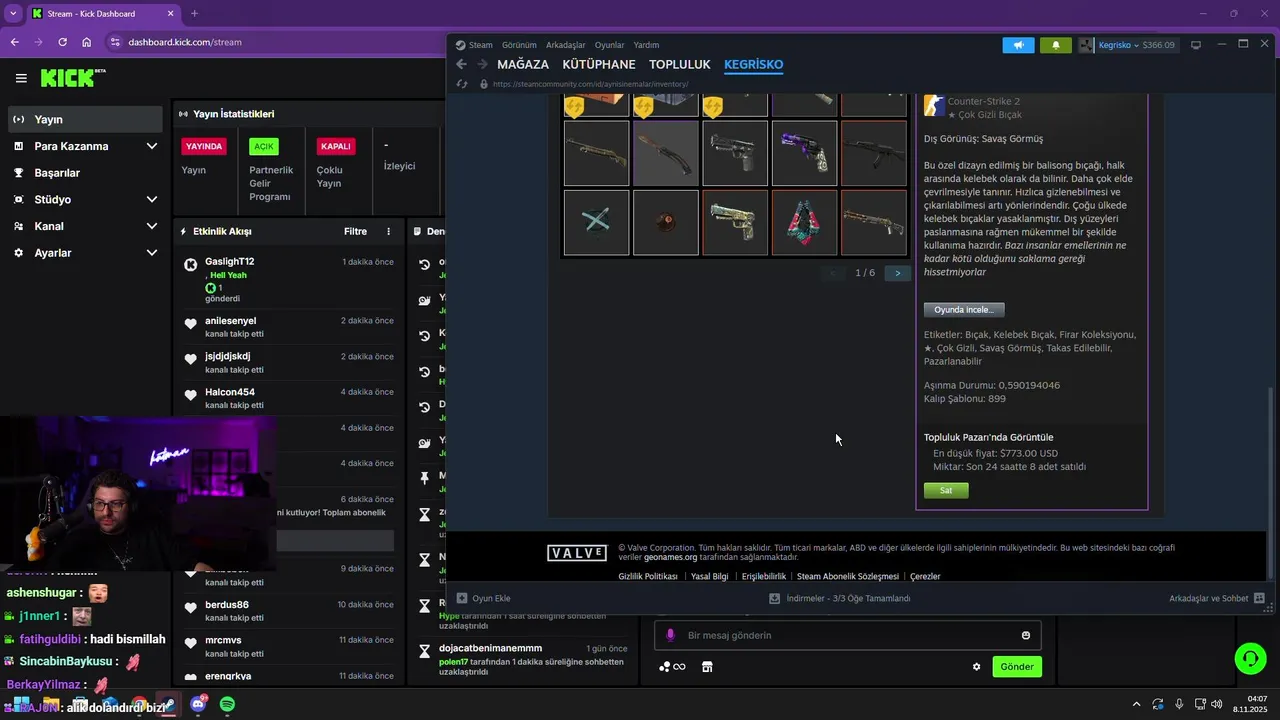The width and height of the screenshot is (1280, 720).
Task: Open the green headset support bubble
Action: [1250, 658]
